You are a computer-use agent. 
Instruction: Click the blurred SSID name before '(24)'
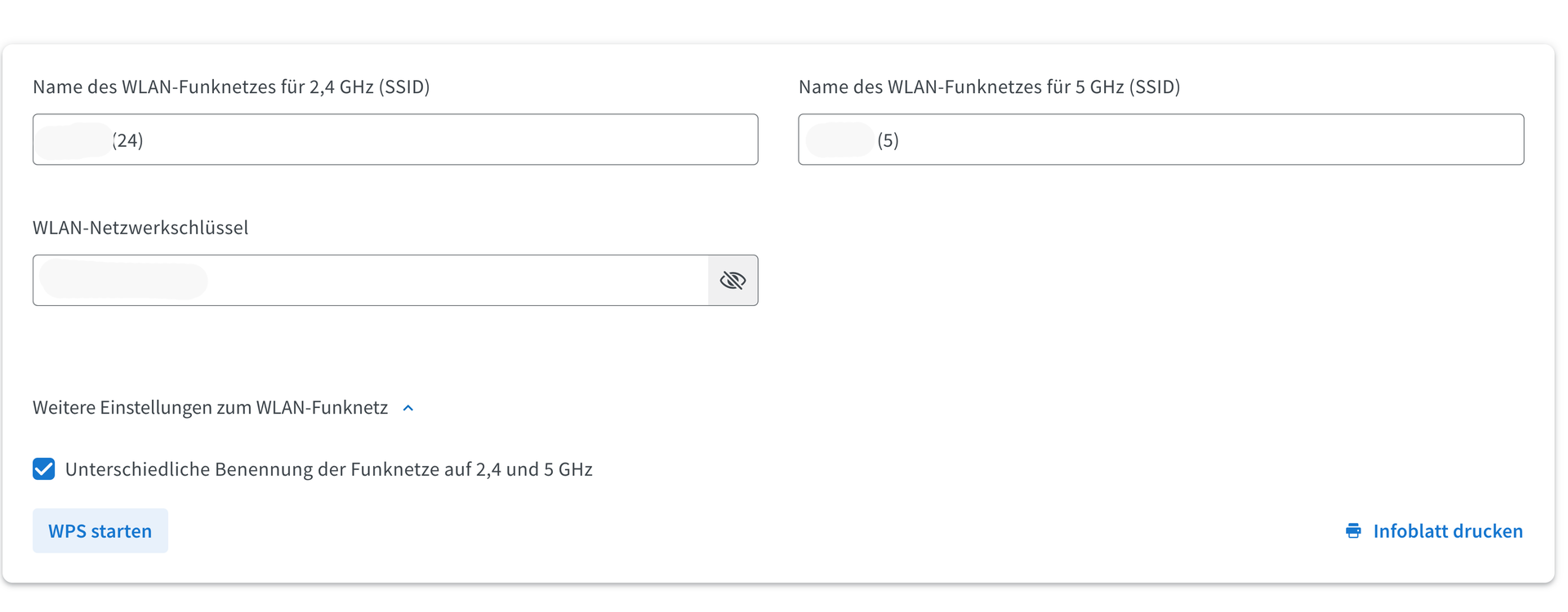coord(73,140)
